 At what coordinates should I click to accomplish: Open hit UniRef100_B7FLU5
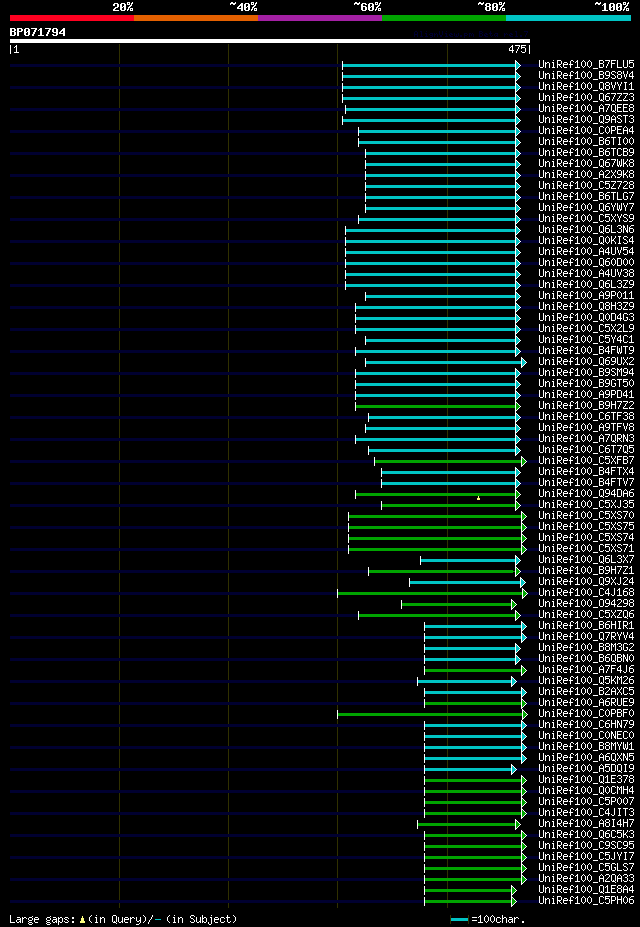(x=586, y=64)
